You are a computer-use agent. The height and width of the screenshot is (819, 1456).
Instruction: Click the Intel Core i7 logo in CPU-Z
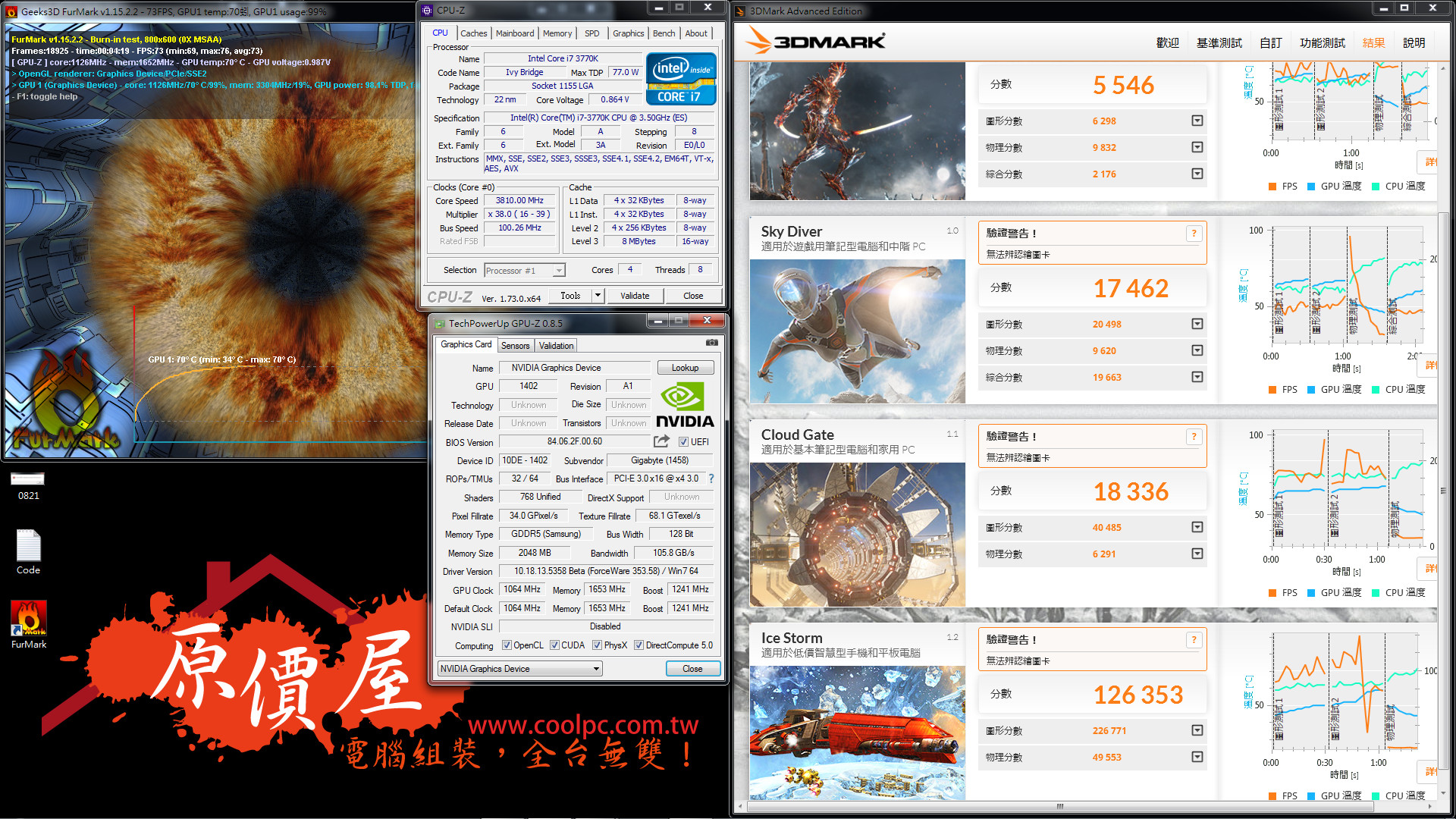(x=681, y=79)
